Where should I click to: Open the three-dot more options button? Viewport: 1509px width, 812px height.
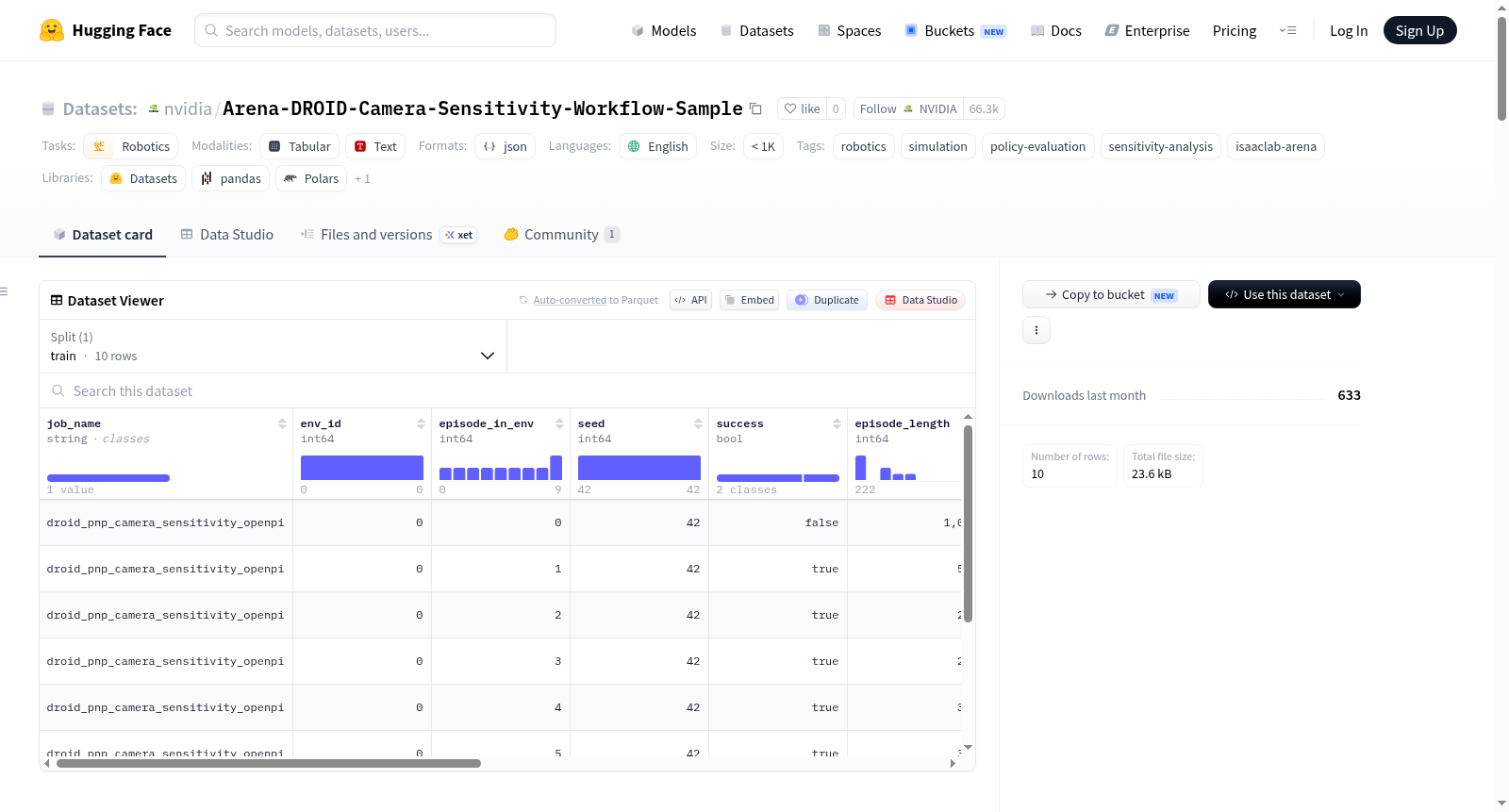point(1036,330)
